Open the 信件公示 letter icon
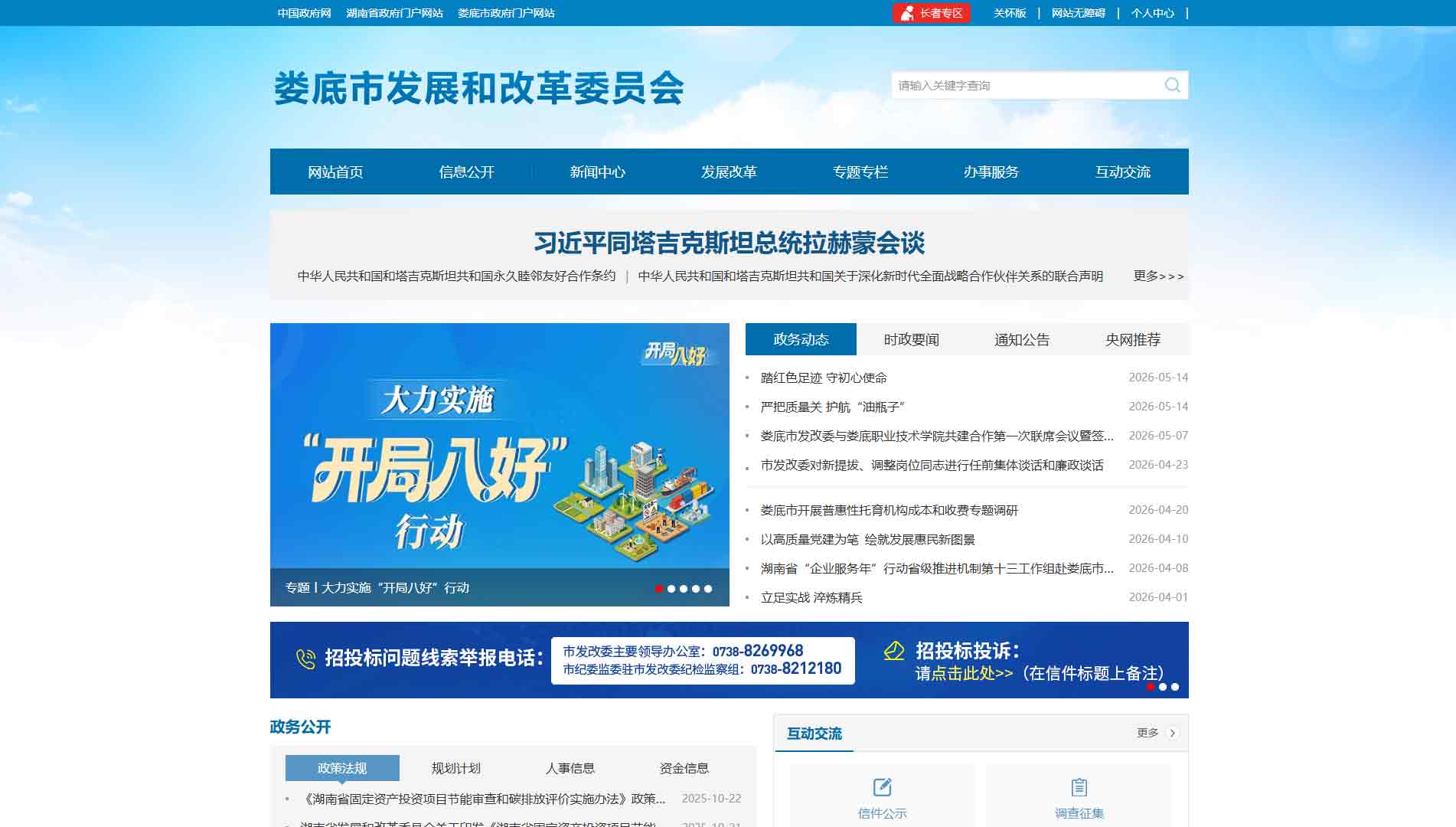This screenshot has height=827, width=1456. [x=882, y=786]
